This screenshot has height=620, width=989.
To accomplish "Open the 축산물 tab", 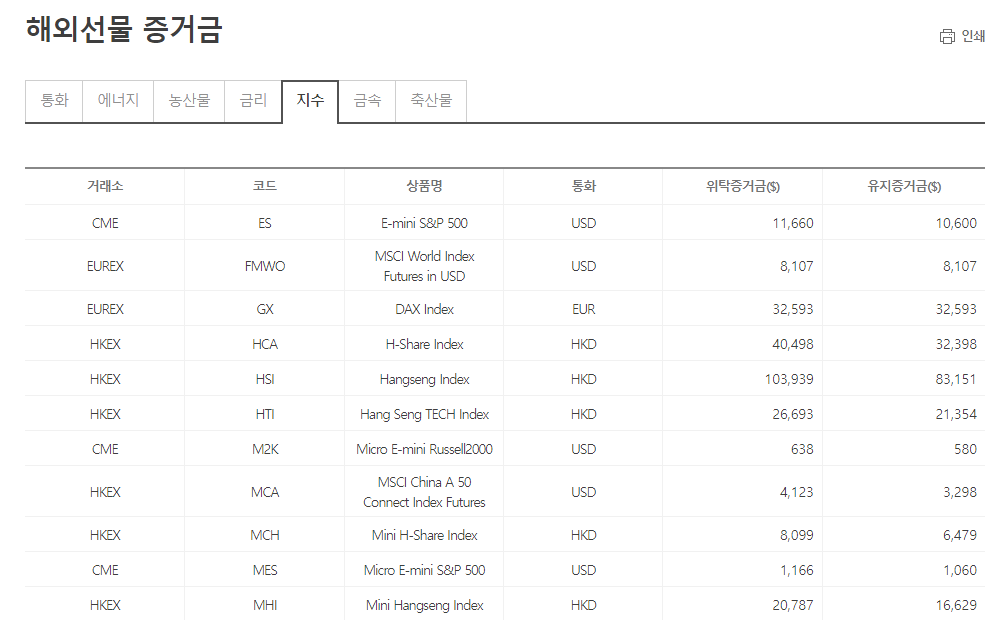I will (x=431, y=101).
